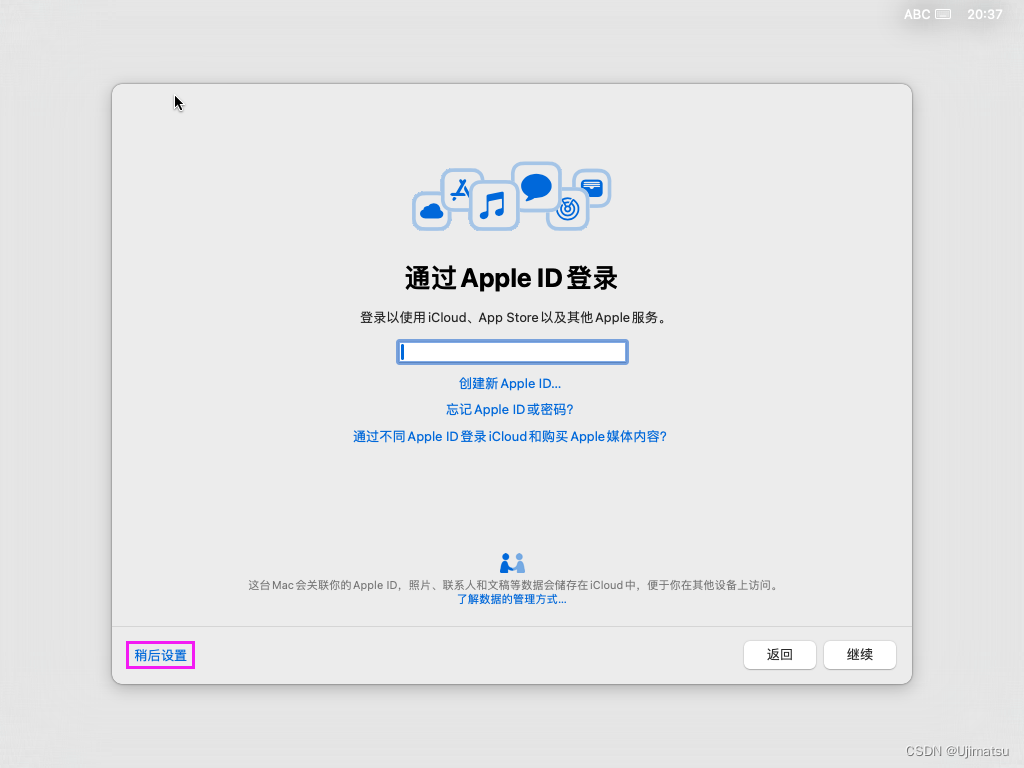Click the Find My radar icon
Image resolution: width=1024 pixels, height=768 pixels.
click(568, 209)
